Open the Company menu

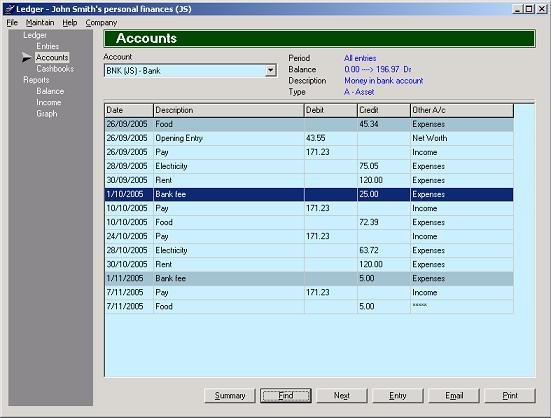pos(101,23)
